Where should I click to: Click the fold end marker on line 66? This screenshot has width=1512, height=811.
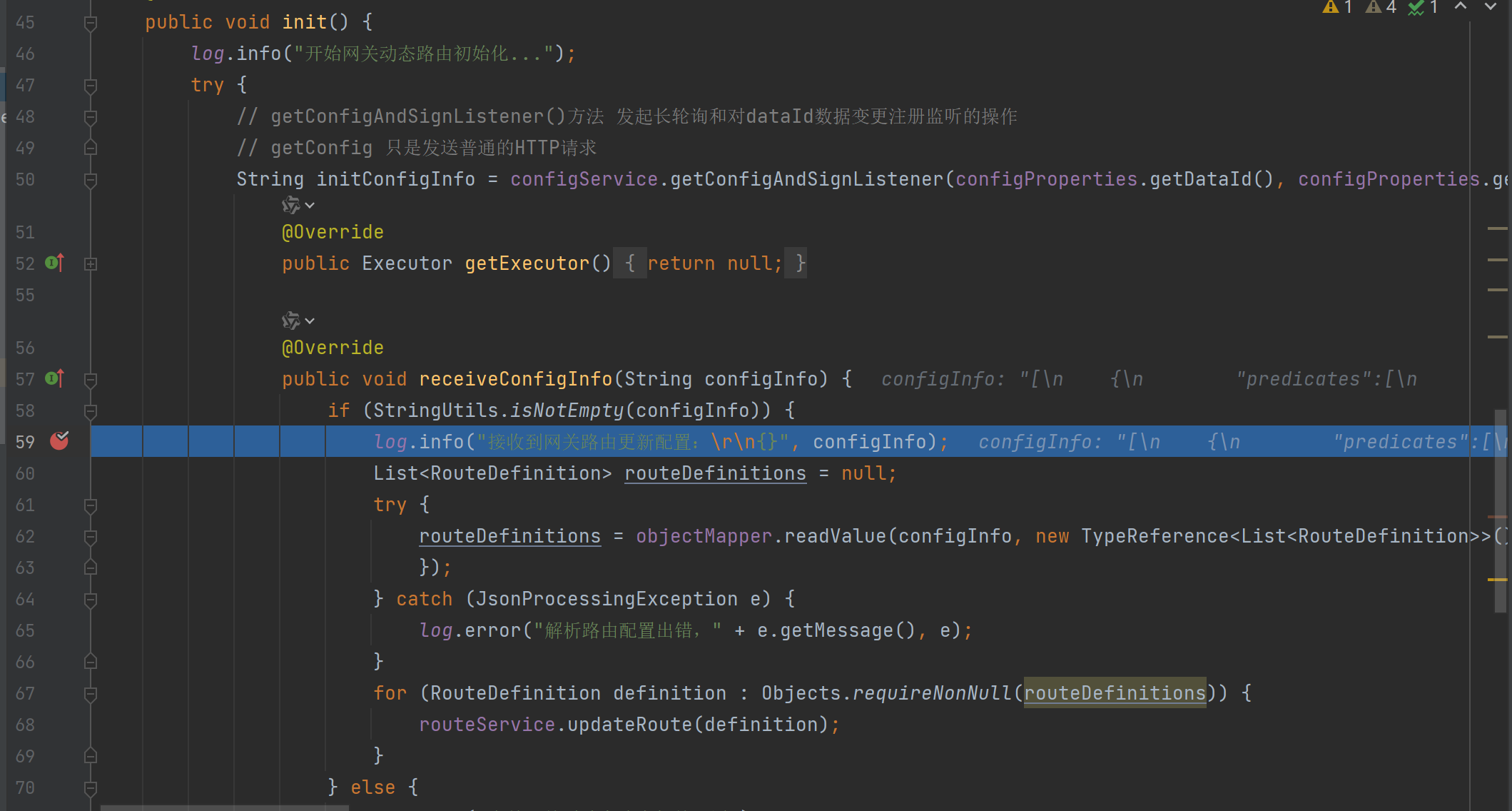(x=91, y=662)
